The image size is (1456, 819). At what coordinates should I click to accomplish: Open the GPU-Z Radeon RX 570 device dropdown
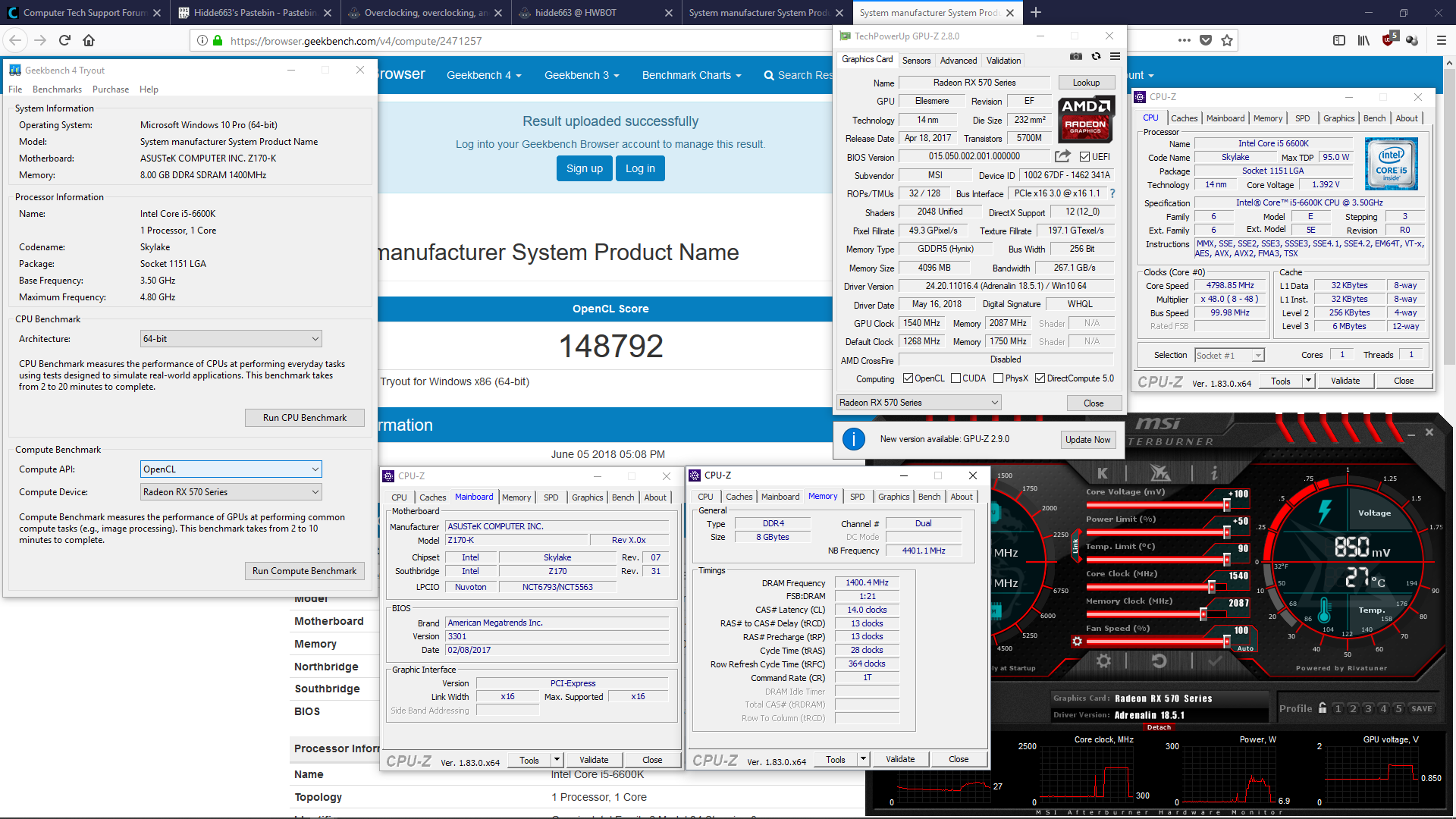click(x=919, y=403)
